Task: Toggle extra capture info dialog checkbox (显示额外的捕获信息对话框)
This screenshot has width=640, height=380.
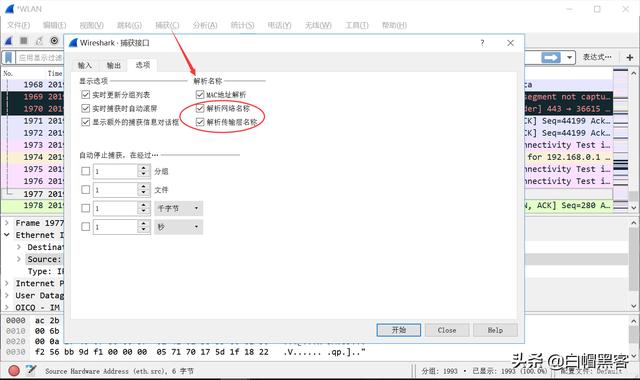Action: tap(85, 122)
